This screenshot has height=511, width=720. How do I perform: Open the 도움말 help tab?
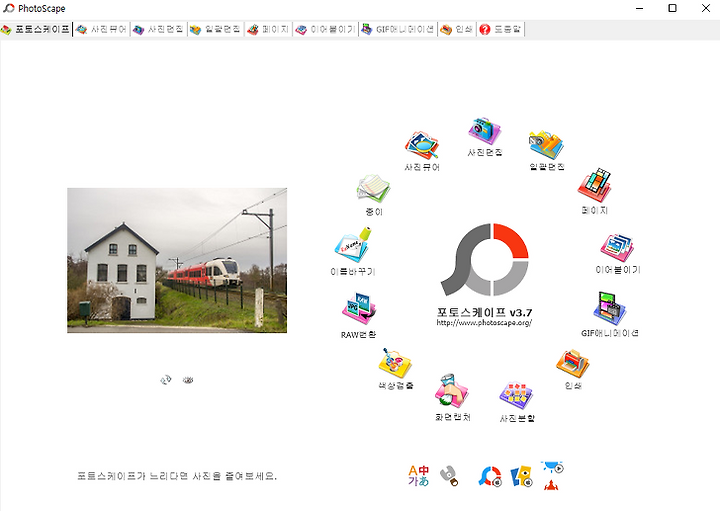tap(501, 29)
